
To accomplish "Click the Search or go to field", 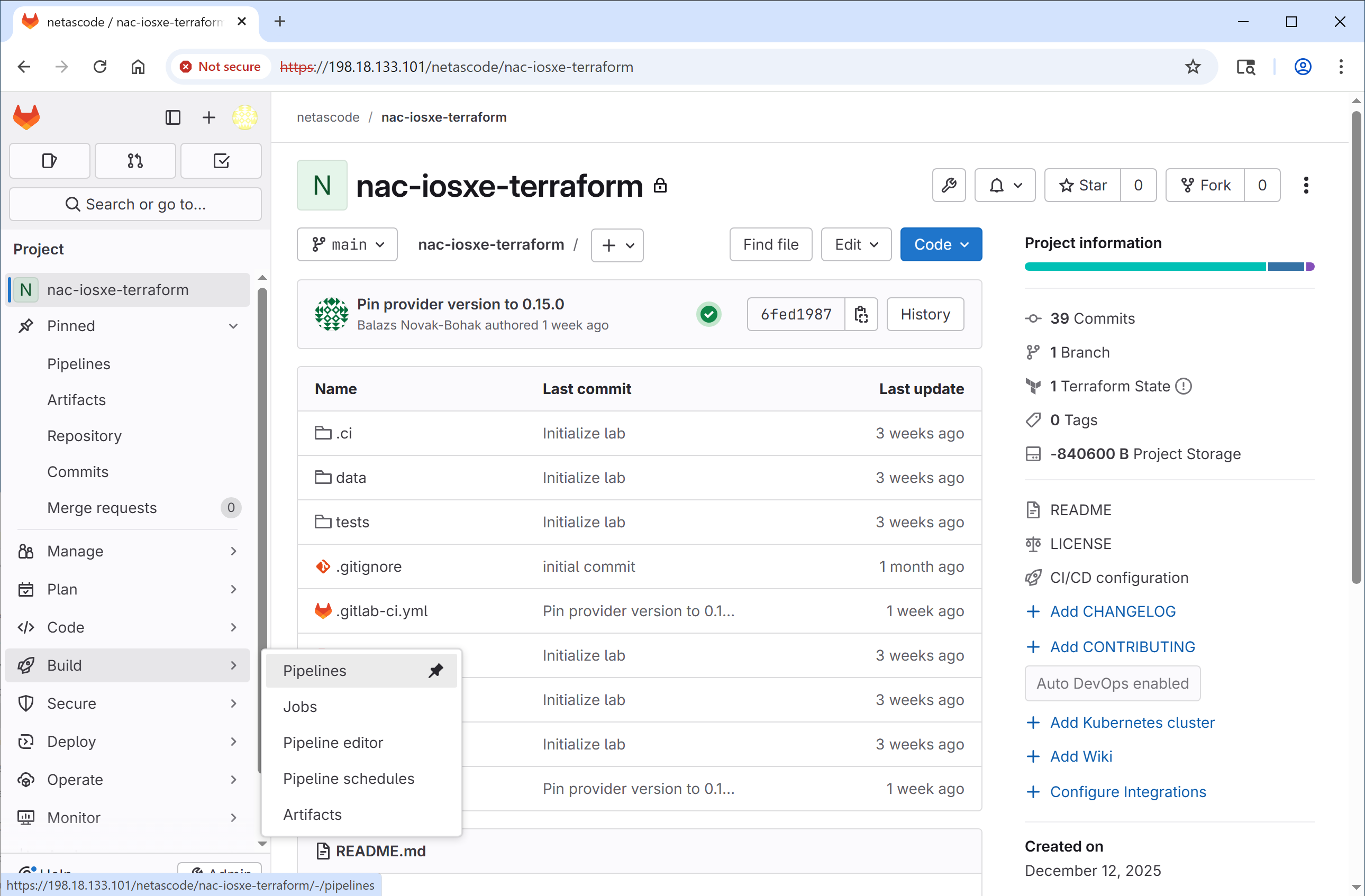I will [135, 205].
